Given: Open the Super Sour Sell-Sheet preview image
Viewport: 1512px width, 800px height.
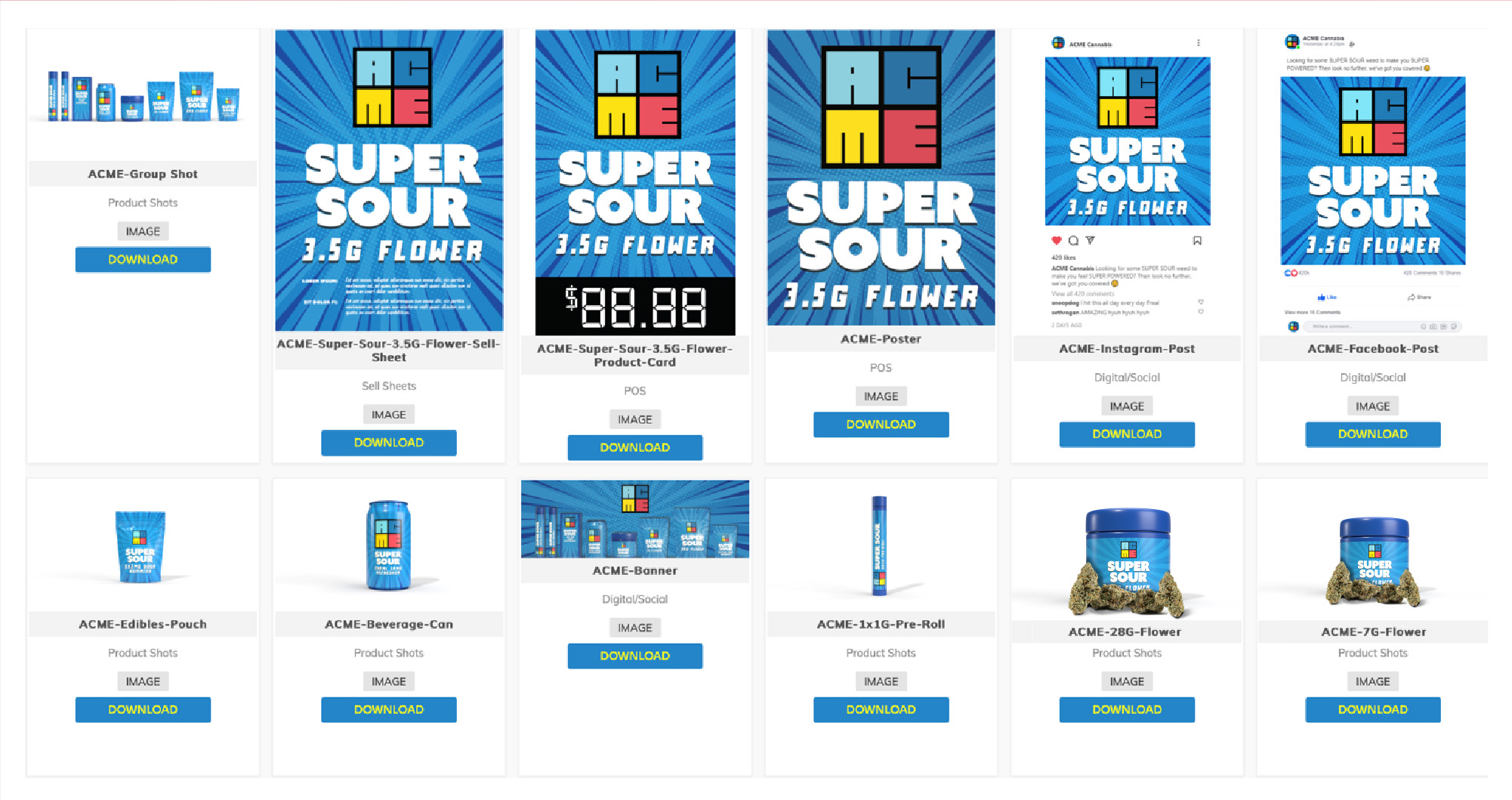Looking at the screenshot, I should click(389, 181).
